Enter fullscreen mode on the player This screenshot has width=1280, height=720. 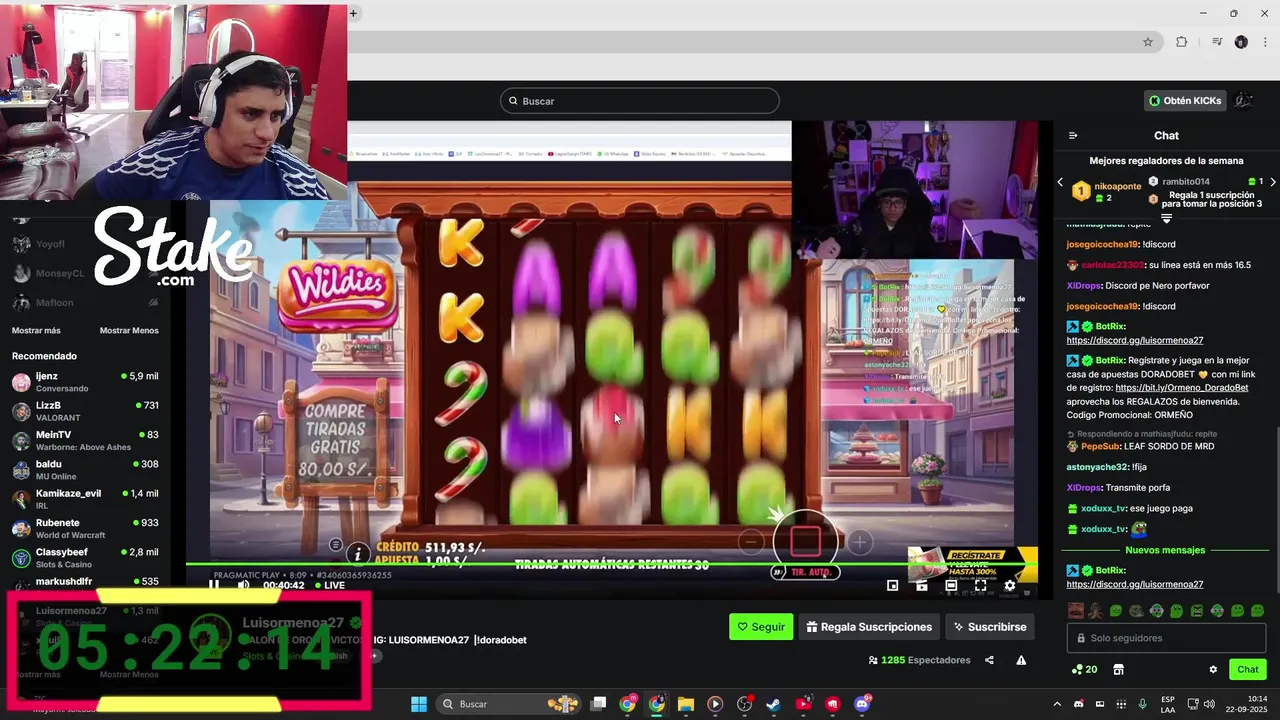click(980, 586)
